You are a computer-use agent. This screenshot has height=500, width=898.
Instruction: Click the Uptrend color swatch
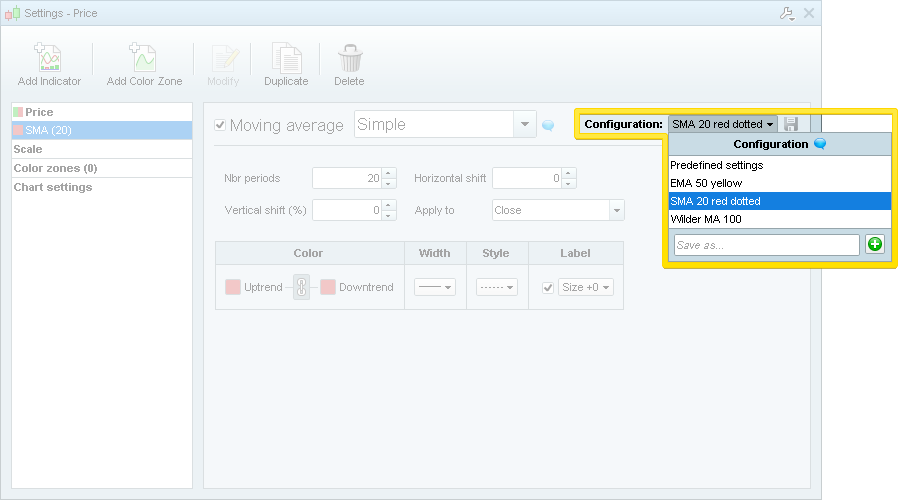(x=233, y=287)
